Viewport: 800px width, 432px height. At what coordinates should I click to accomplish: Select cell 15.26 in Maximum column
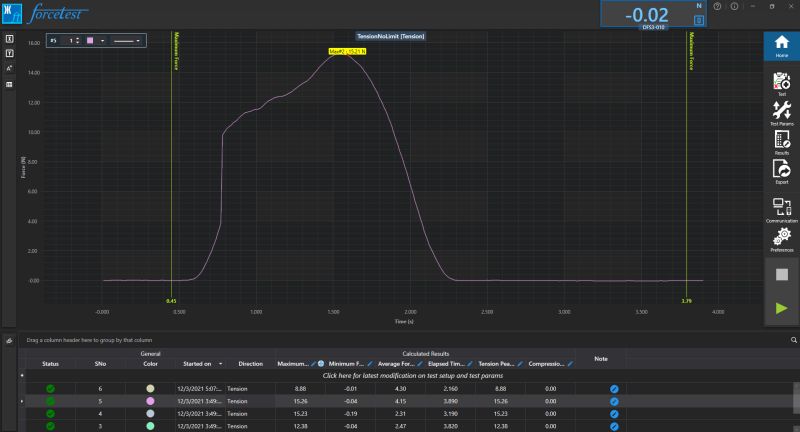pyautogui.click(x=300, y=401)
